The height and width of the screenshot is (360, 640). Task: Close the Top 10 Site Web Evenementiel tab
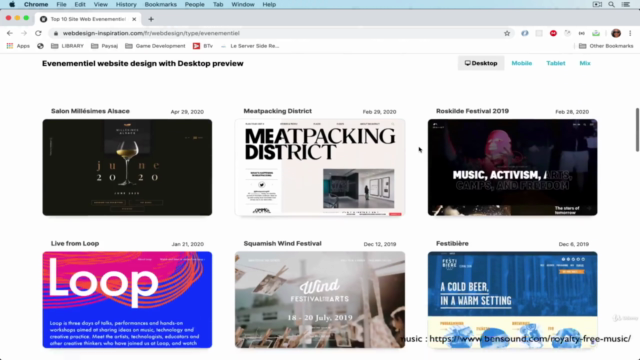tap(134, 19)
